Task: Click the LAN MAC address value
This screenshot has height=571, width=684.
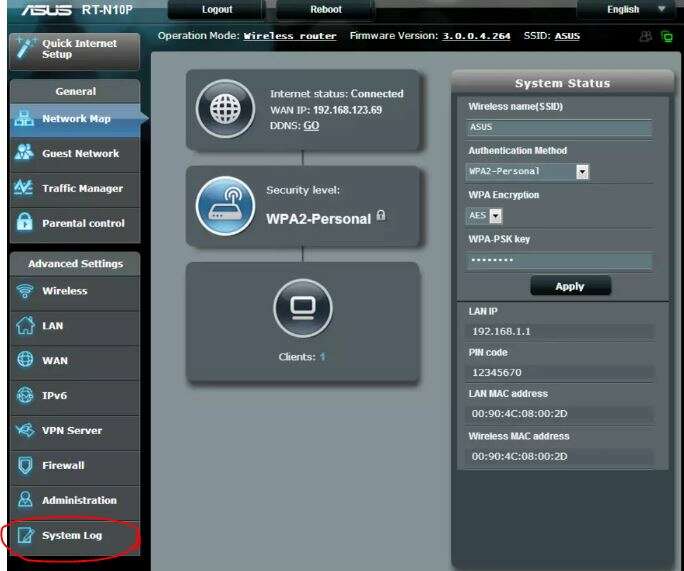Action: (x=520, y=414)
